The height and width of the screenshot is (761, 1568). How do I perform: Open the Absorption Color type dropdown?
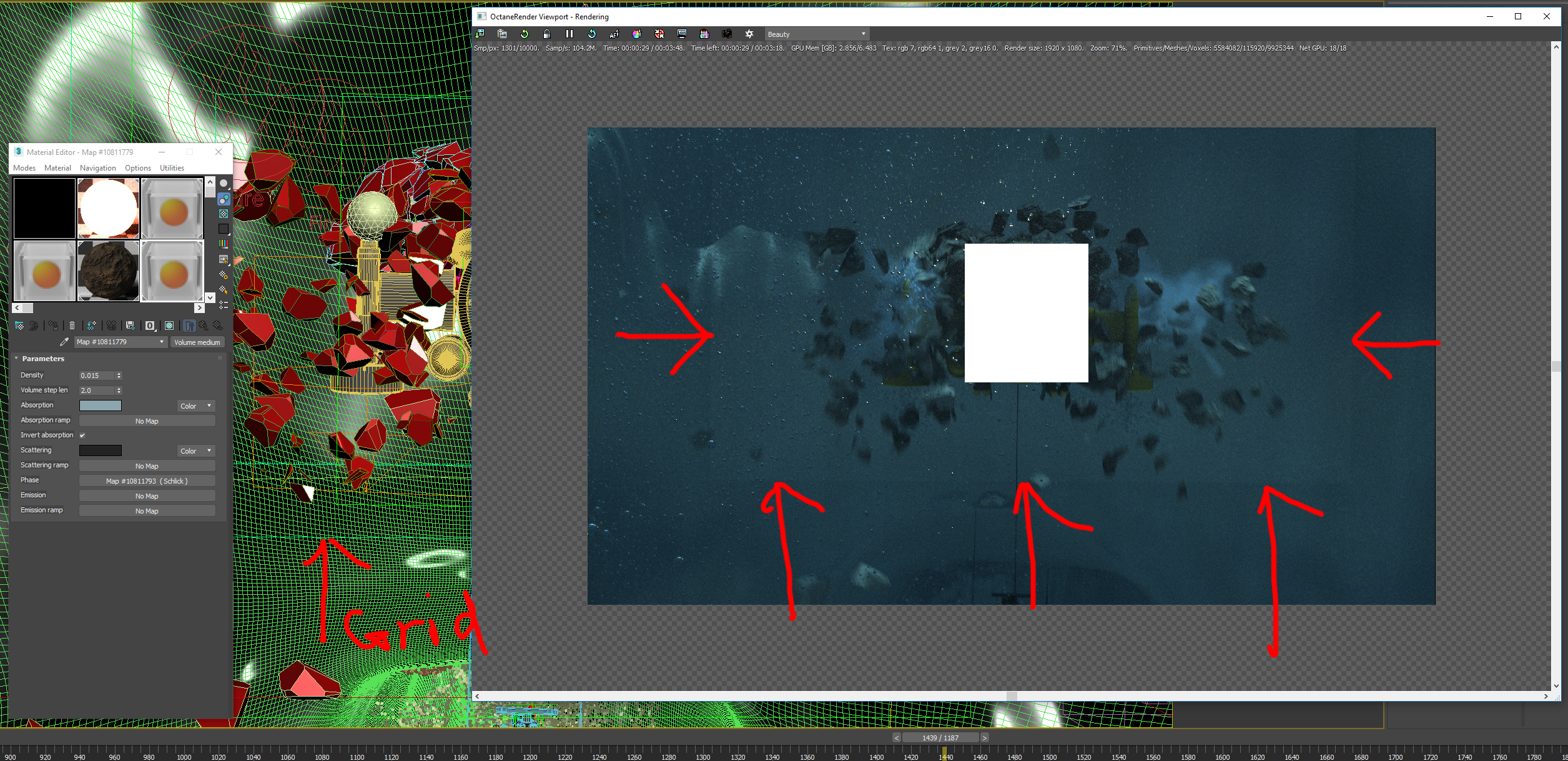196,406
